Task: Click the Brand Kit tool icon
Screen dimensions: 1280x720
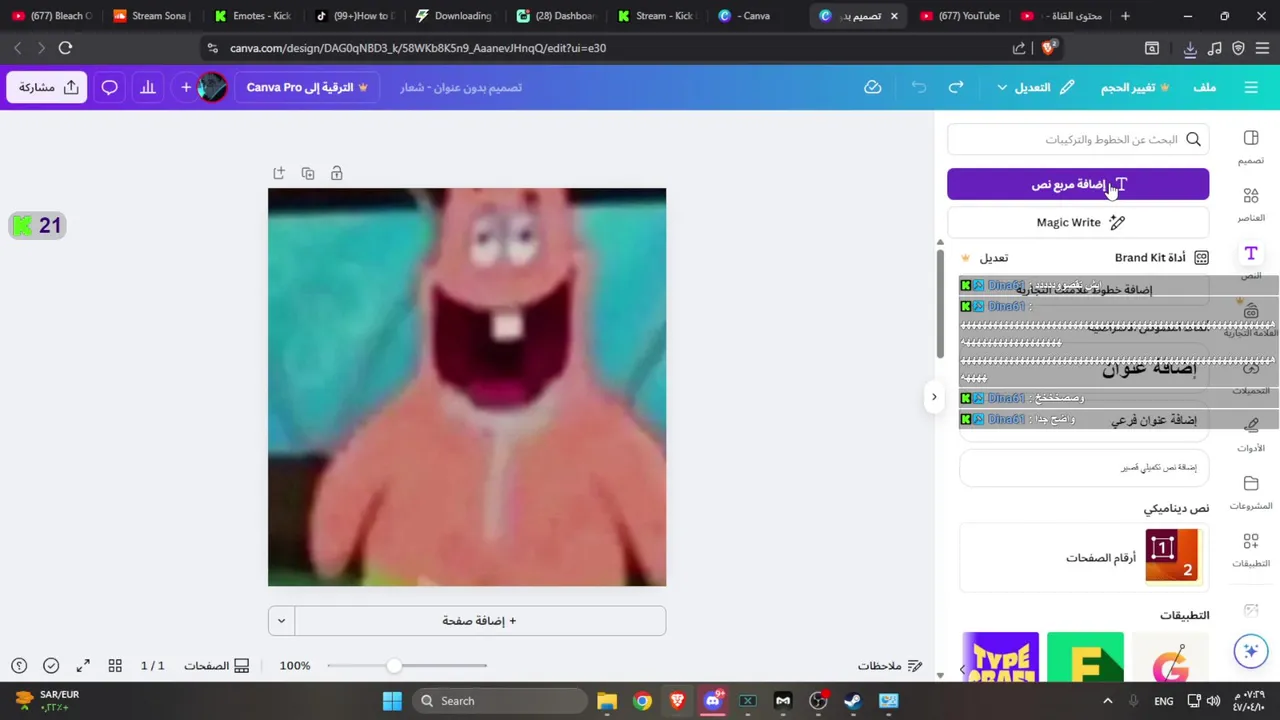Action: [1201, 258]
